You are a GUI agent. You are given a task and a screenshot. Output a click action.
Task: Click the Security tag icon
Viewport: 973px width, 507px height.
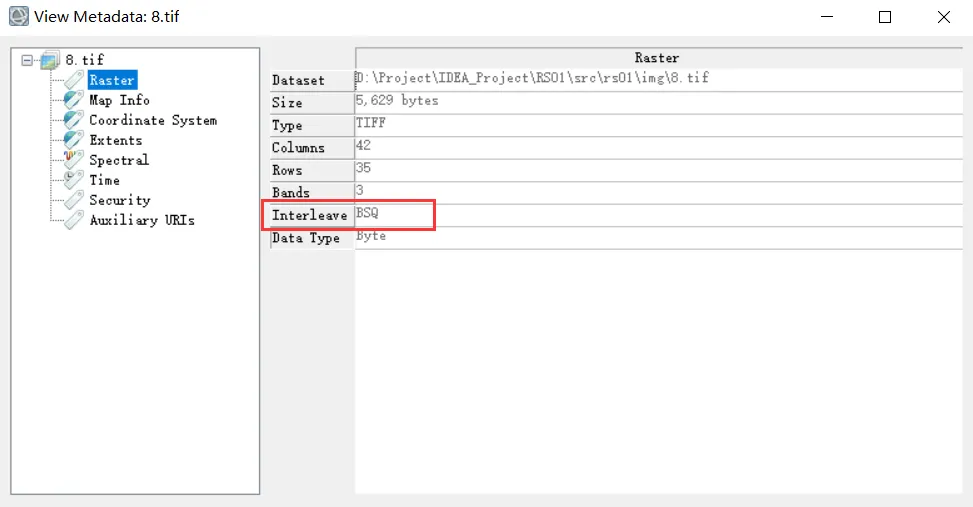[x=74, y=200]
